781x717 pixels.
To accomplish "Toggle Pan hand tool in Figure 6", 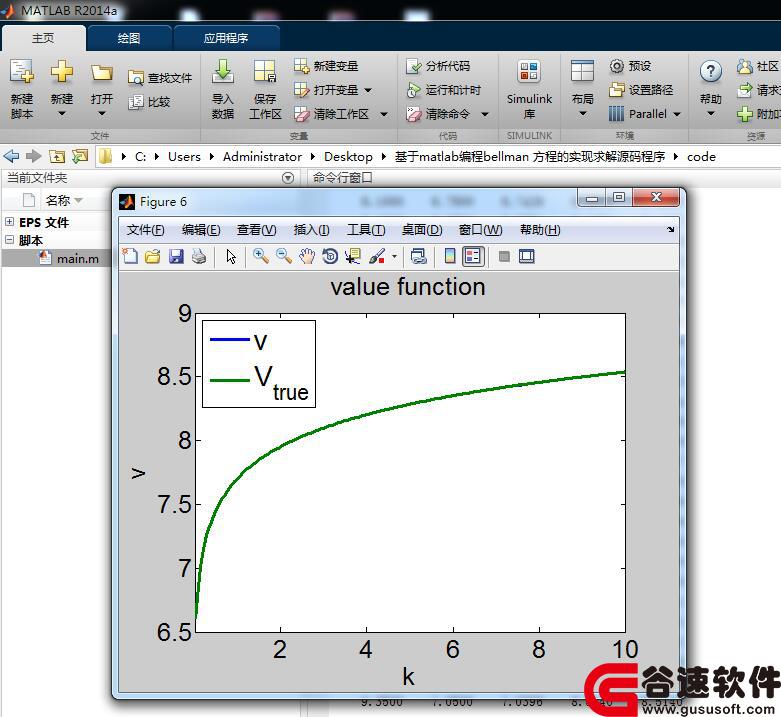I will point(307,256).
